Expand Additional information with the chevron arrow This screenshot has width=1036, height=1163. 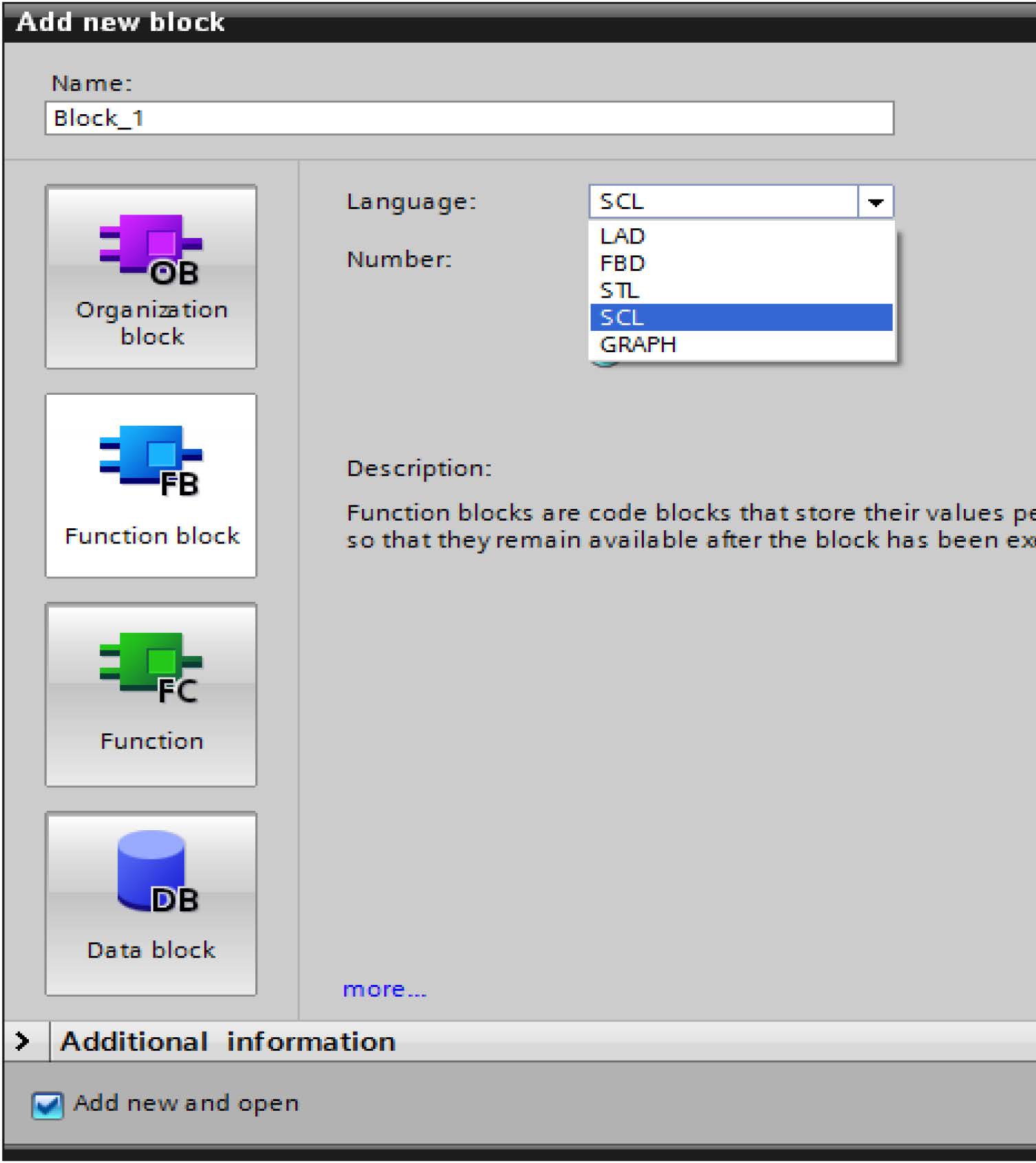[x=23, y=1041]
